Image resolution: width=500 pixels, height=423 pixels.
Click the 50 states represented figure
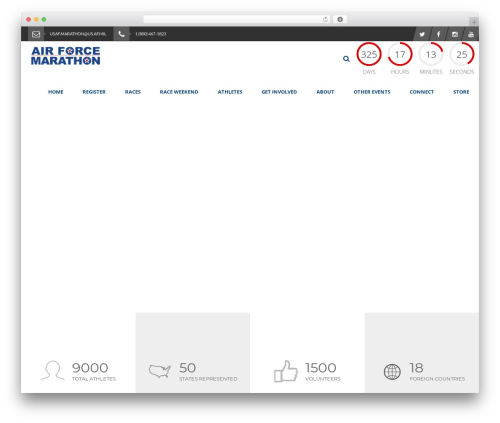(x=187, y=368)
